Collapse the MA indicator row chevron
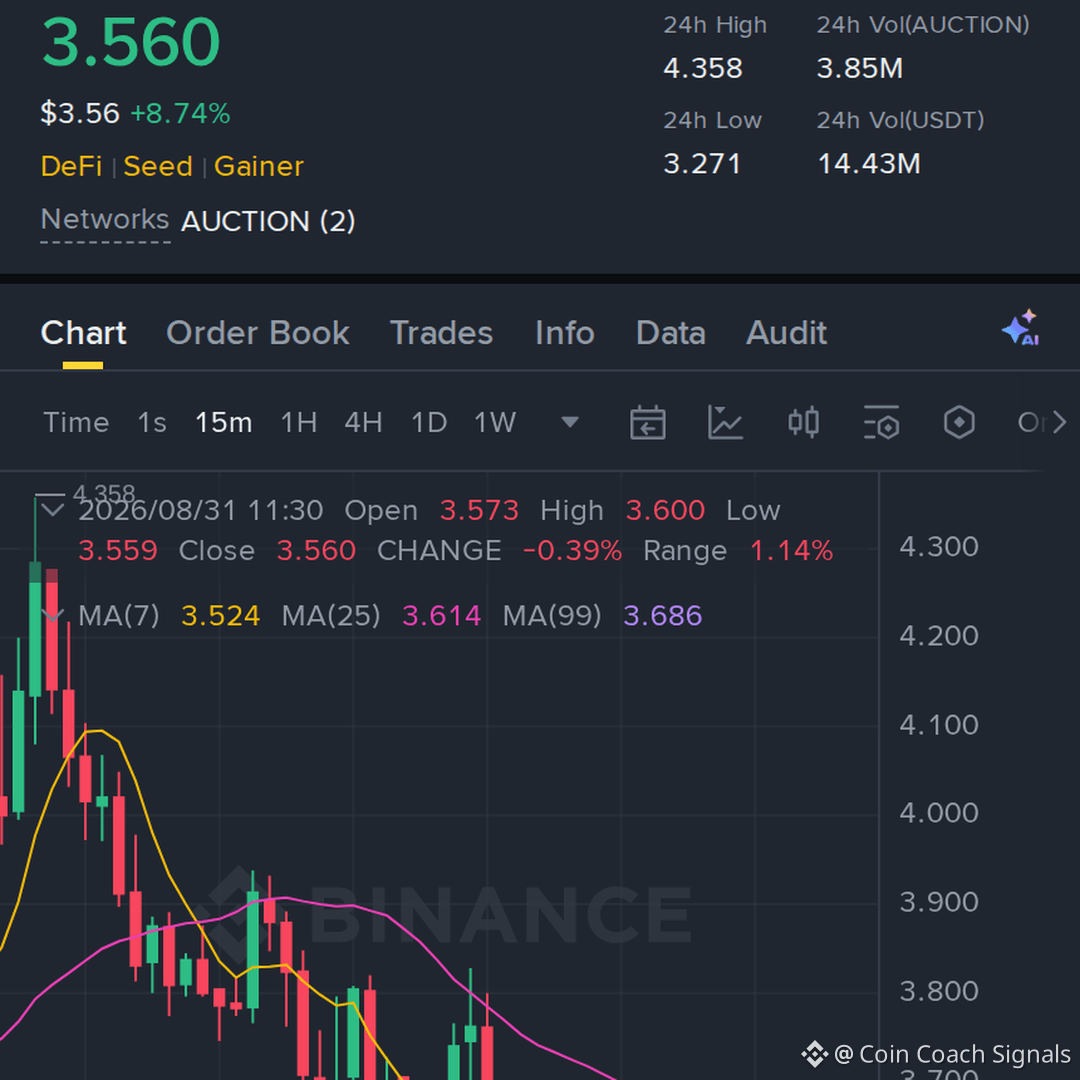The image size is (1080, 1080). click(53, 614)
